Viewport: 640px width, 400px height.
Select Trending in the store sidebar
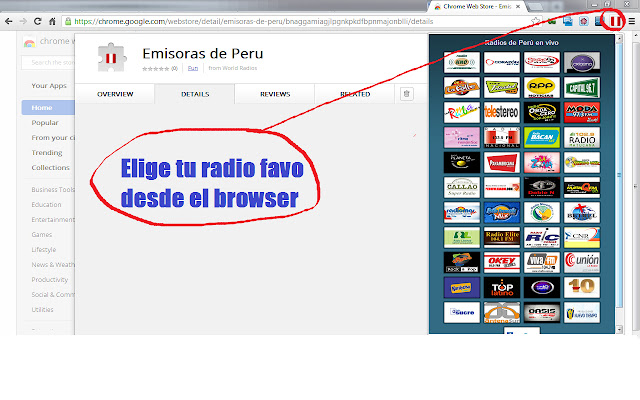coord(47,153)
